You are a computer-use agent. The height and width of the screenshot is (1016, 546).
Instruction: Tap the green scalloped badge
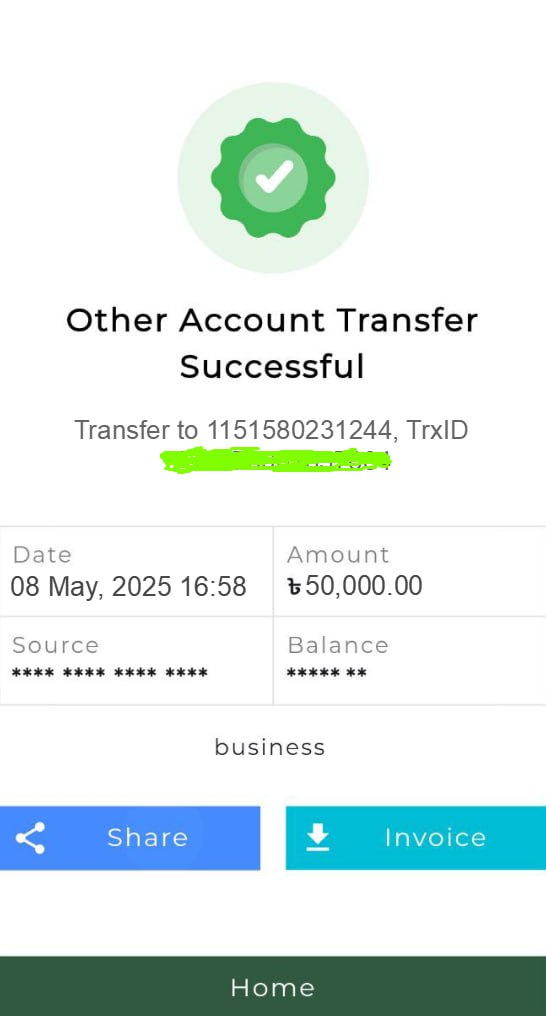pos(273,177)
